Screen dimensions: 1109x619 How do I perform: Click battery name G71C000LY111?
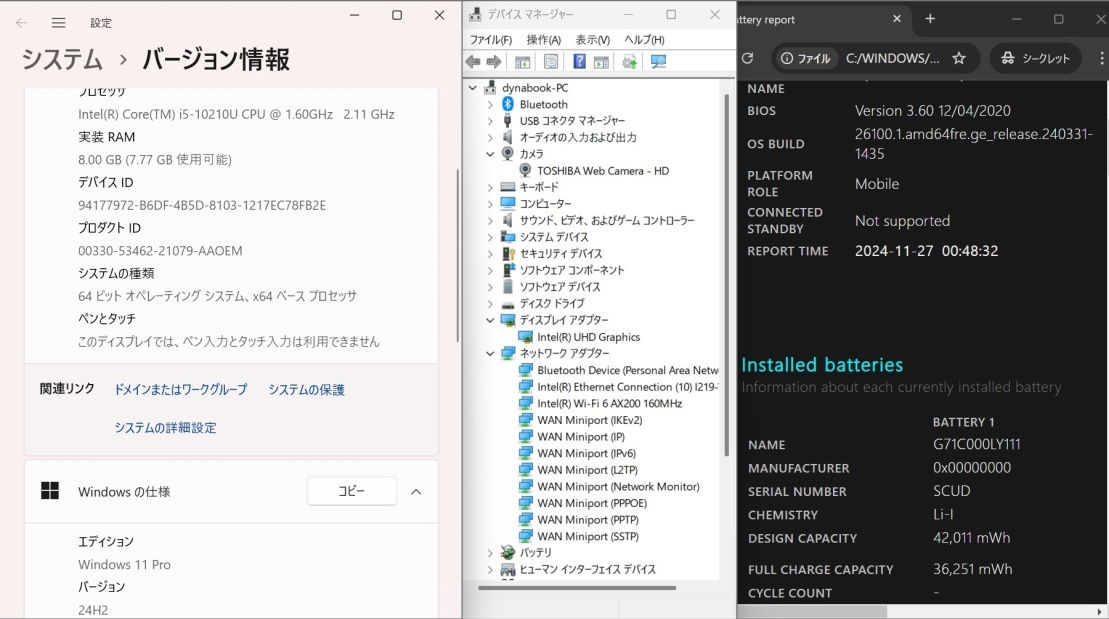pos(977,444)
